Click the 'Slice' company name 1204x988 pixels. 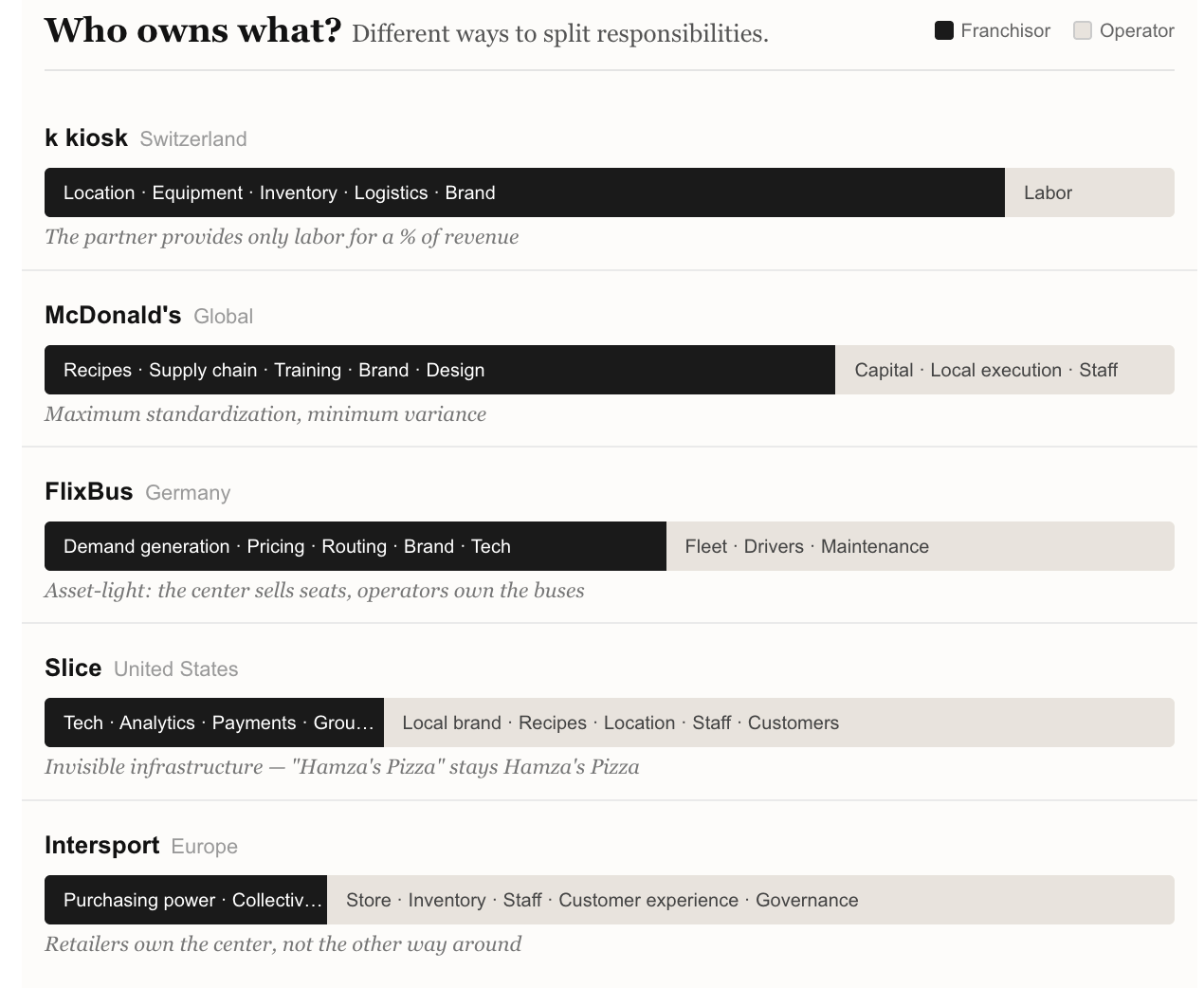pyautogui.click(x=73, y=668)
